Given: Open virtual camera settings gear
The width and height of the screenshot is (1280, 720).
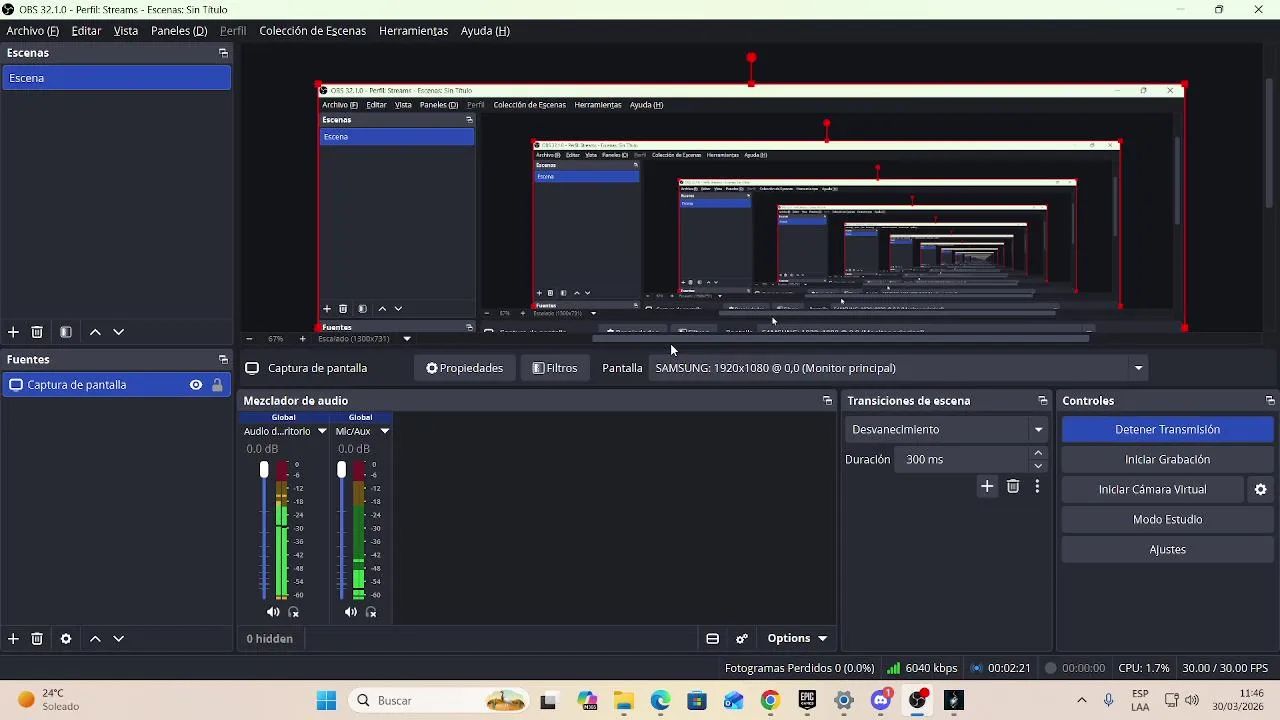Looking at the screenshot, I should [1260, 490].
